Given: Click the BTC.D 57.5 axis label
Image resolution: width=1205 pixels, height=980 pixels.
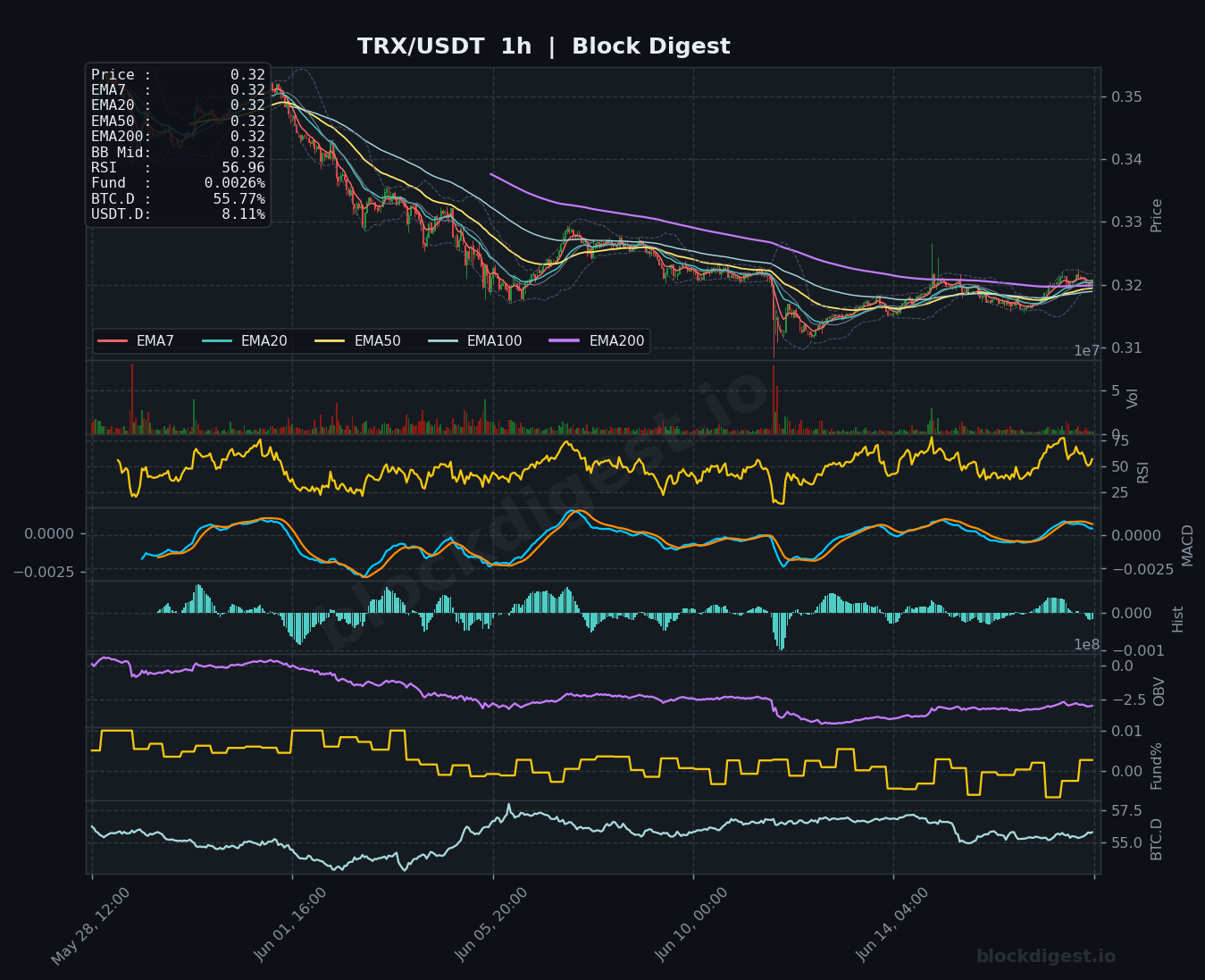Looking at the screenshot, I should click(x=1126, y=810).
